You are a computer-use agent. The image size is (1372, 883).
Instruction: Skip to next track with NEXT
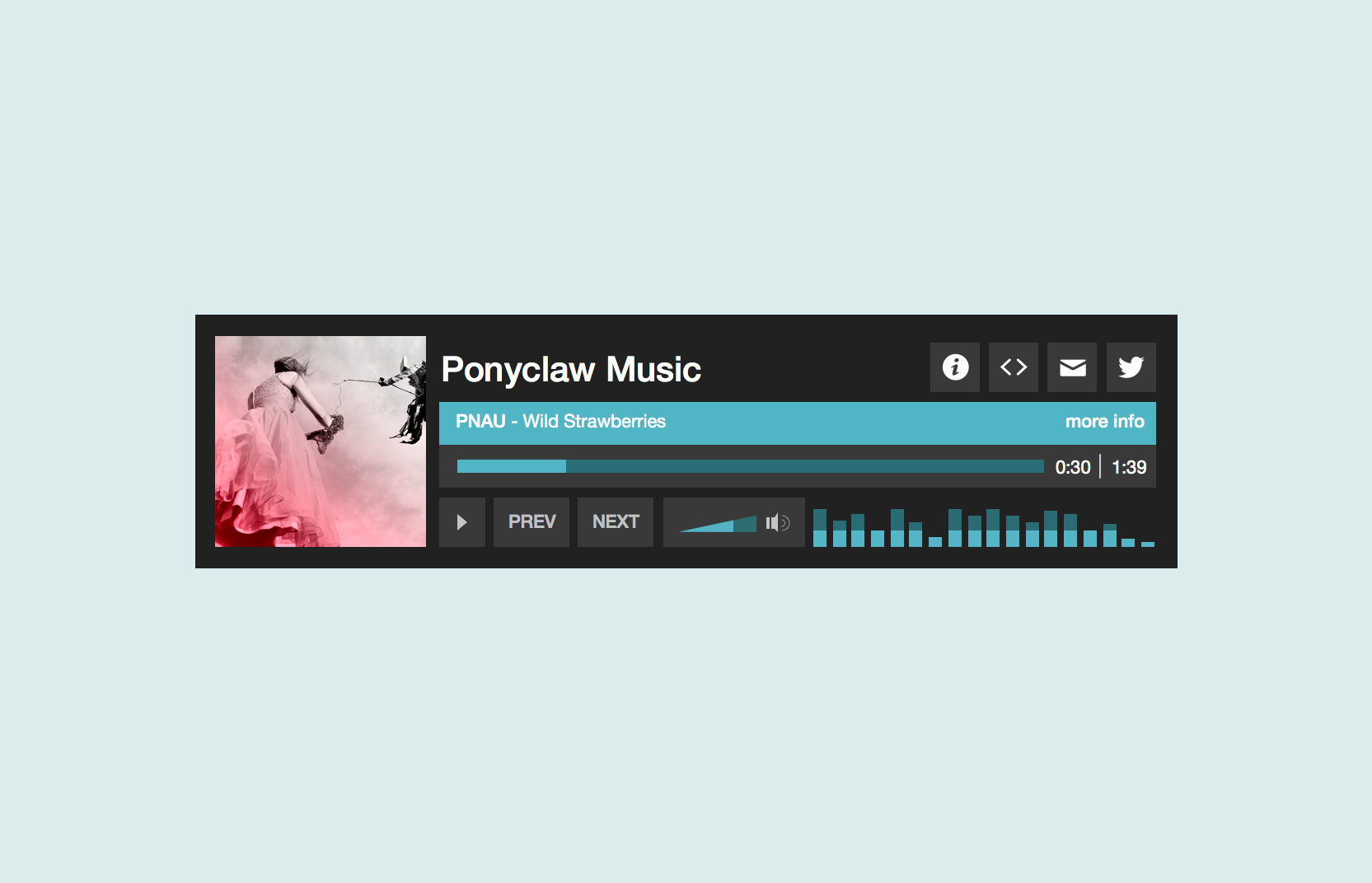pyautogui.click(x=616, y=522)
